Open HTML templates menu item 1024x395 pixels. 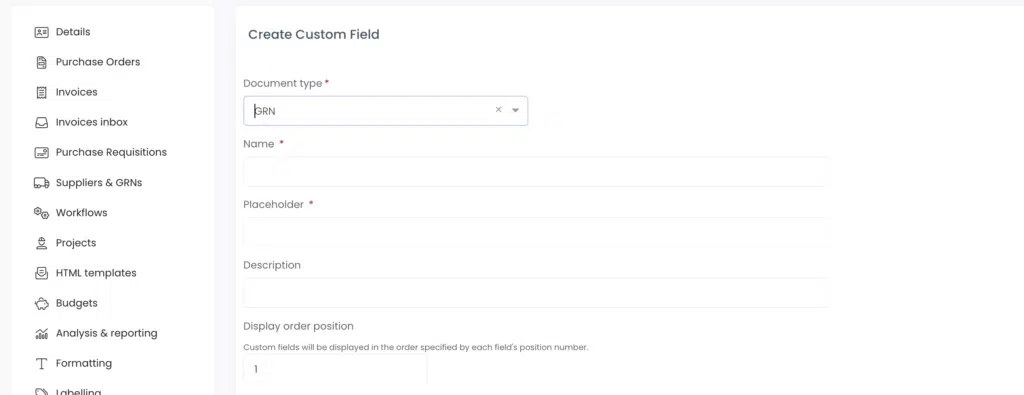click(96, 273)
